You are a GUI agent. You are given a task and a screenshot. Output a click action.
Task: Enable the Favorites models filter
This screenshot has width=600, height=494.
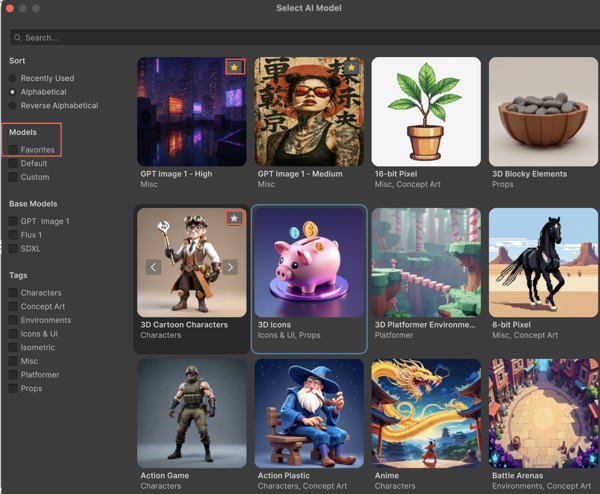point(13,150)
